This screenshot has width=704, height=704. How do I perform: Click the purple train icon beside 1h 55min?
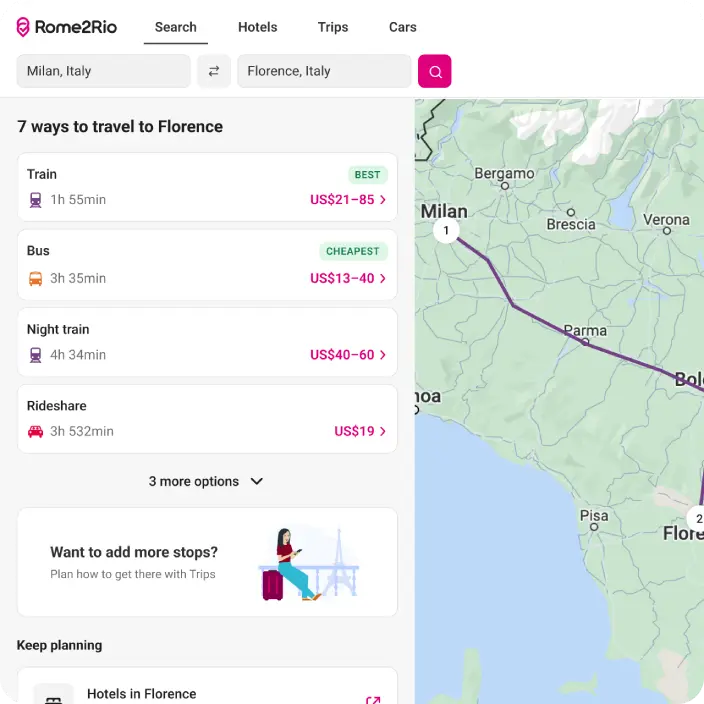[35, 200]
